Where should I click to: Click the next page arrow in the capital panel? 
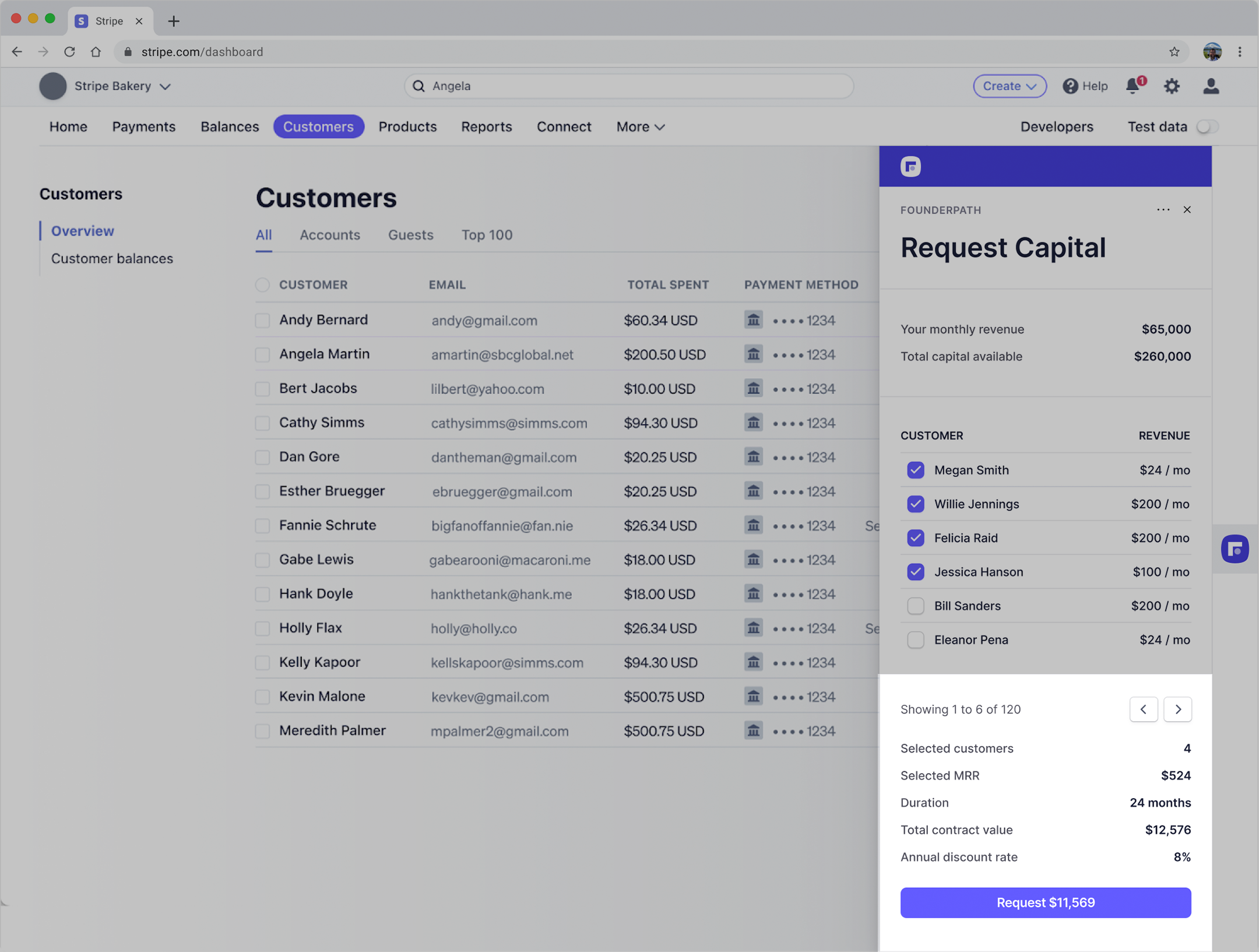(1178, 709)
